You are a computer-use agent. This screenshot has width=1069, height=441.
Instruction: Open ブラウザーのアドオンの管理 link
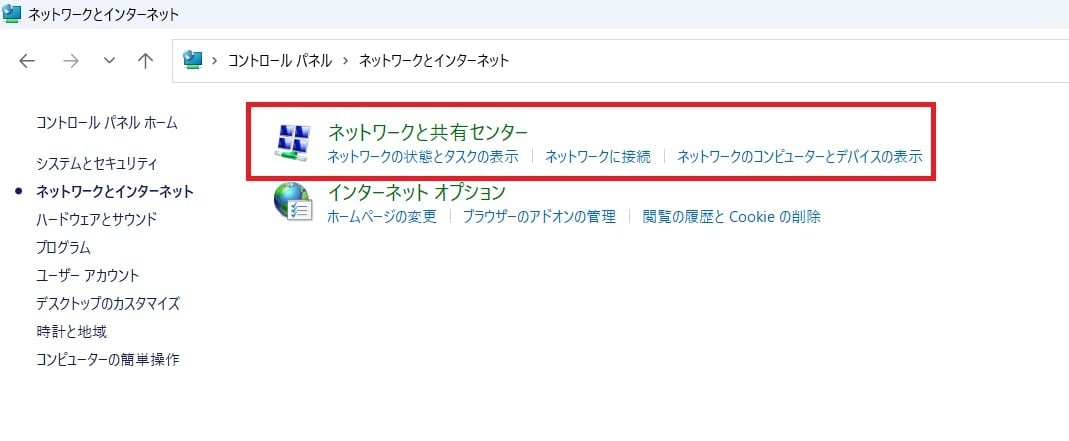pos(539,217)
